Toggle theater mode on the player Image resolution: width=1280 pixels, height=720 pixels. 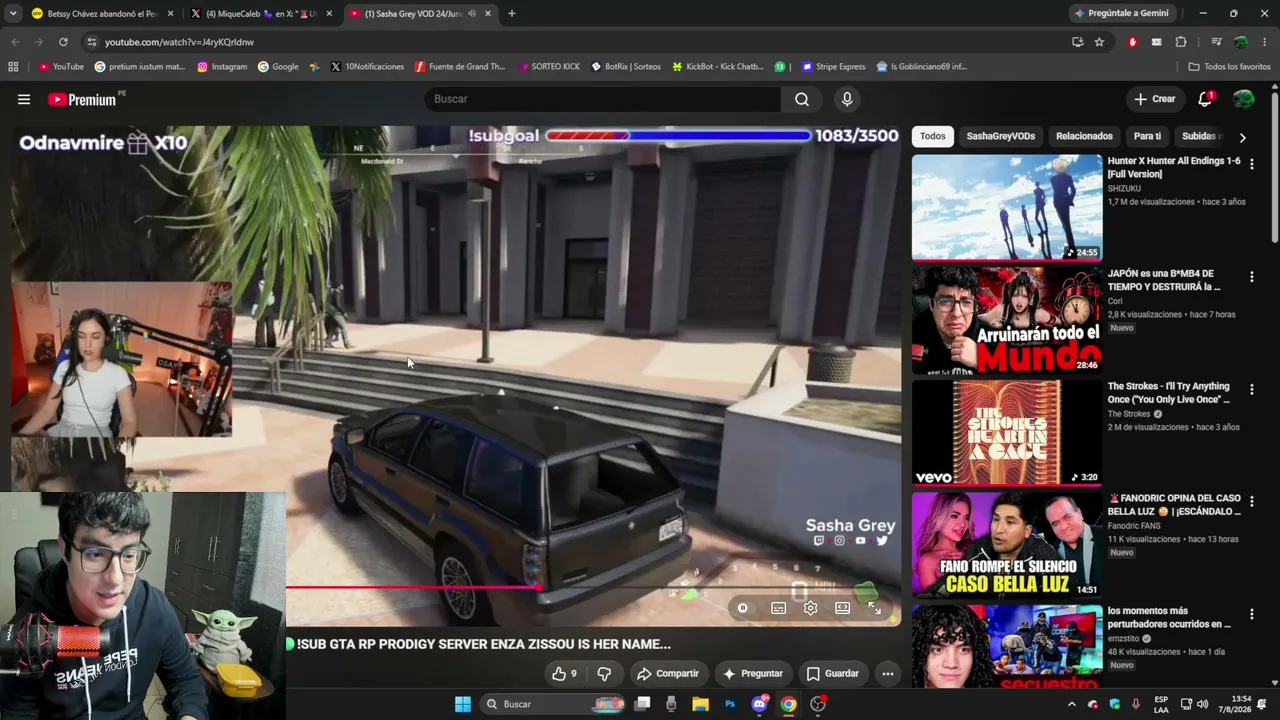(842, 608)
